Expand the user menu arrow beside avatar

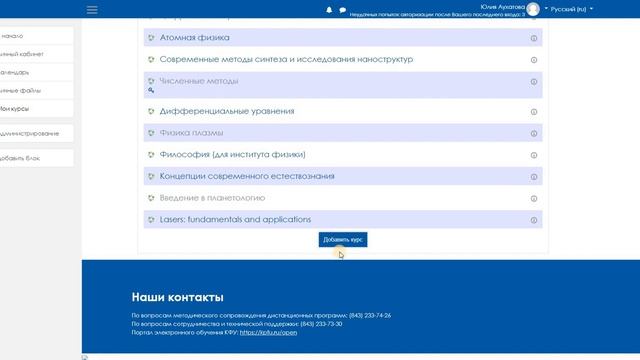click(546, 9)
